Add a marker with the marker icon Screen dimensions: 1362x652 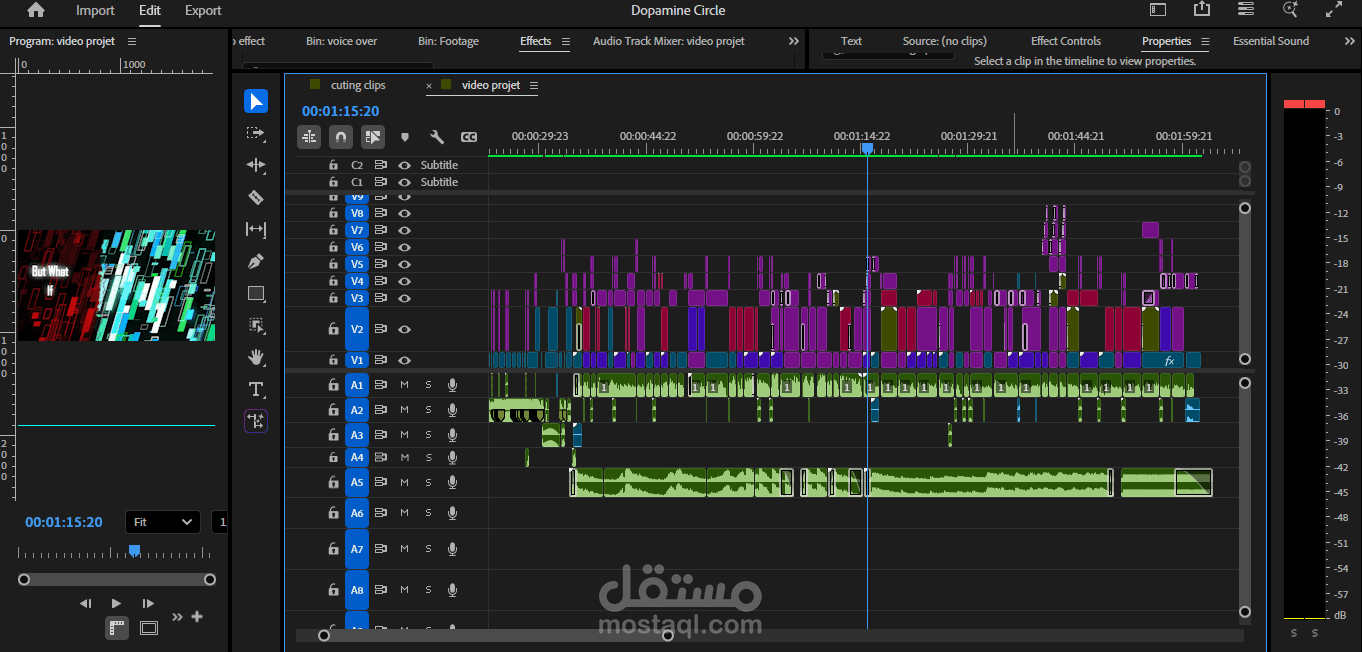(x=405, y=137)
